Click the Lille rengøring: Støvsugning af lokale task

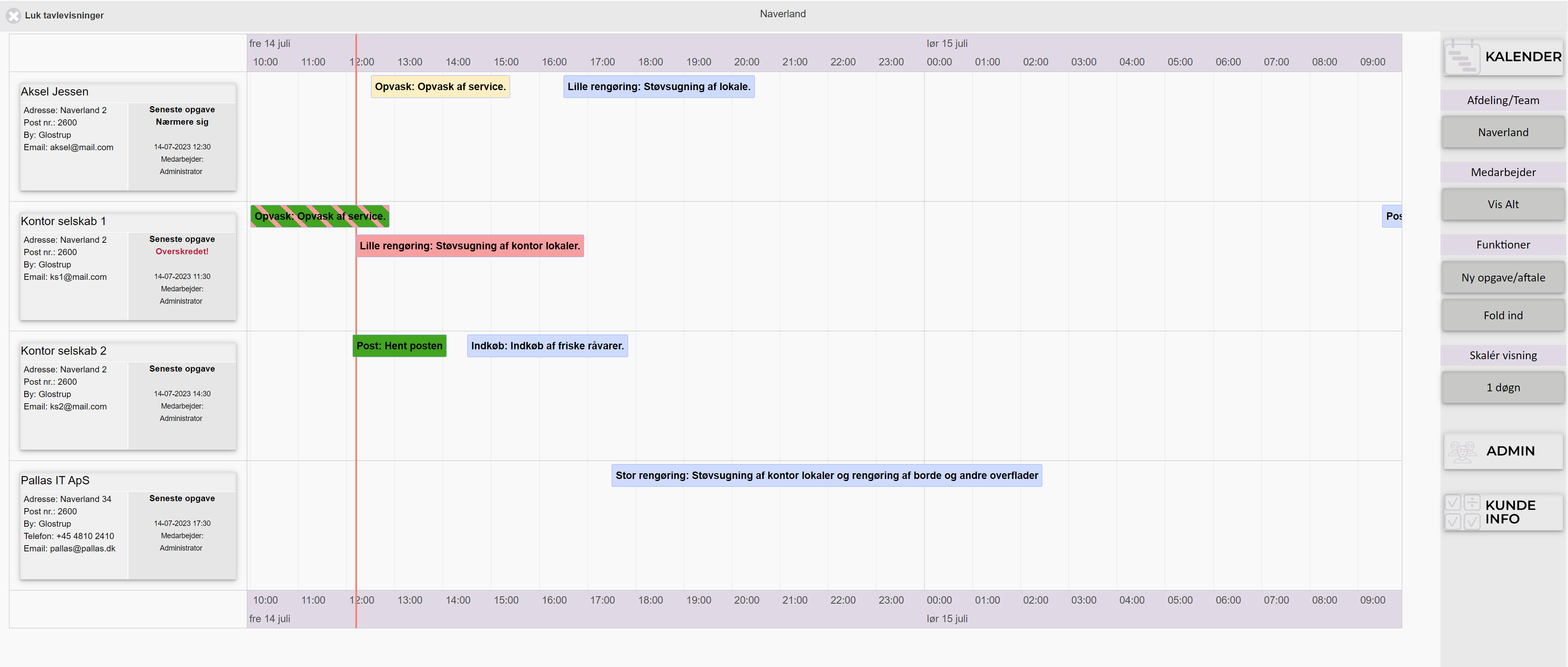pyautogui.click(x=659, y=86)
